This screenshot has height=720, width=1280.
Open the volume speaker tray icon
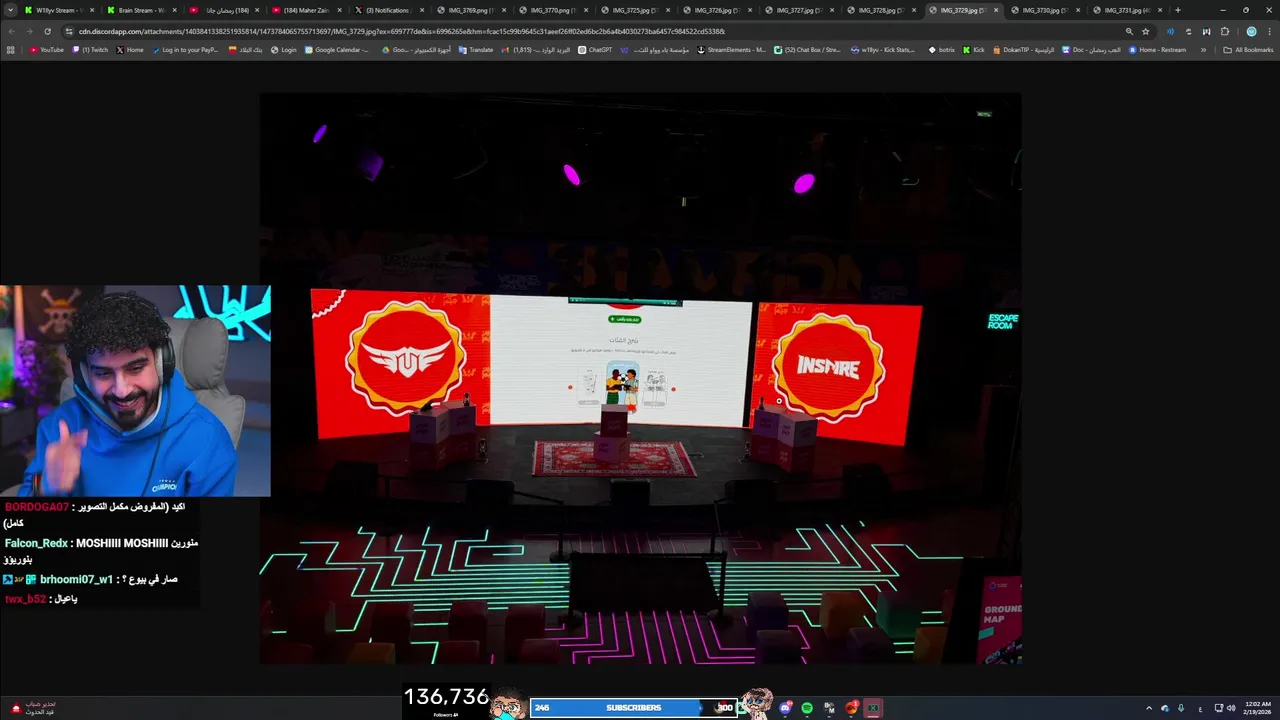pyautogui.click(x=1231, y=708)
